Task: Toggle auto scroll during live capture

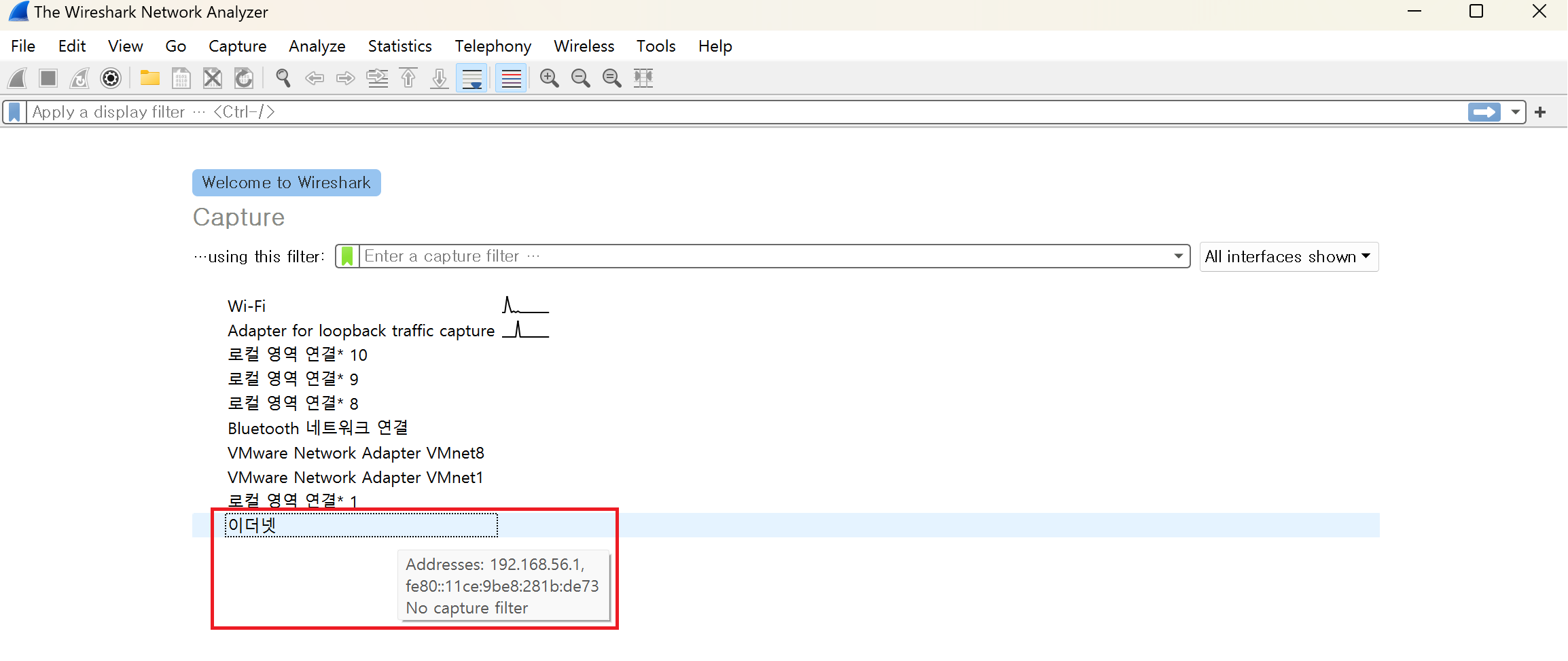Action: 471,78
